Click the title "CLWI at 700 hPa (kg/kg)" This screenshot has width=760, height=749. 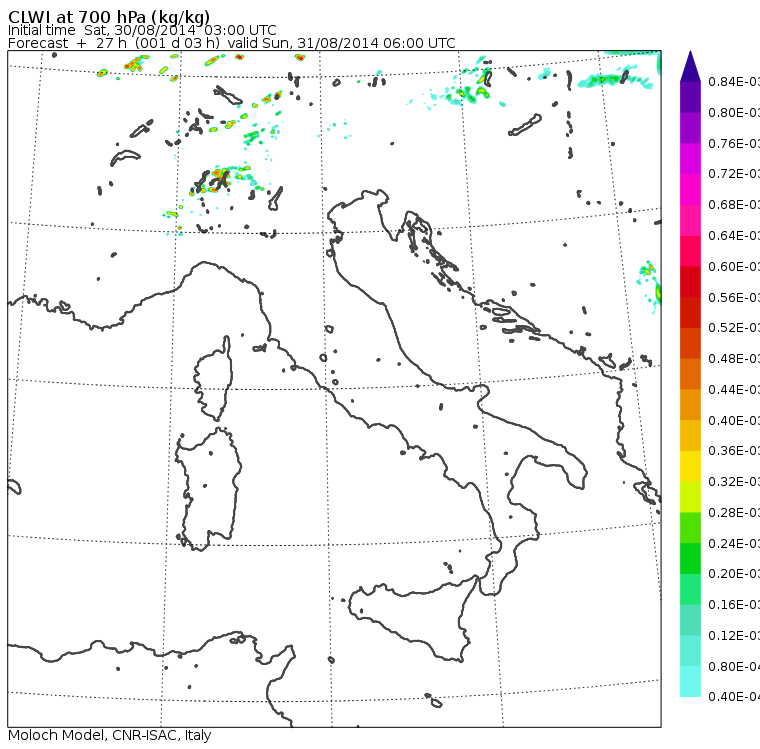pyautogui.click(x=109, y=17)
